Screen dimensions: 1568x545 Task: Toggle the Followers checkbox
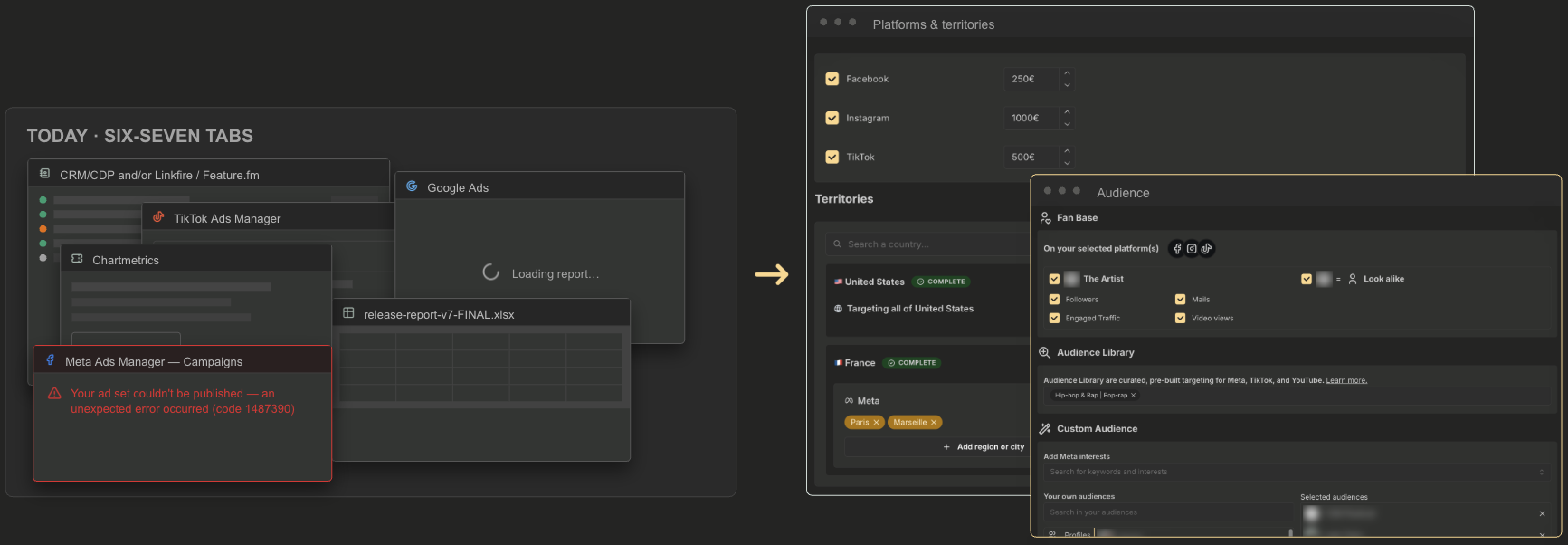1054,299
